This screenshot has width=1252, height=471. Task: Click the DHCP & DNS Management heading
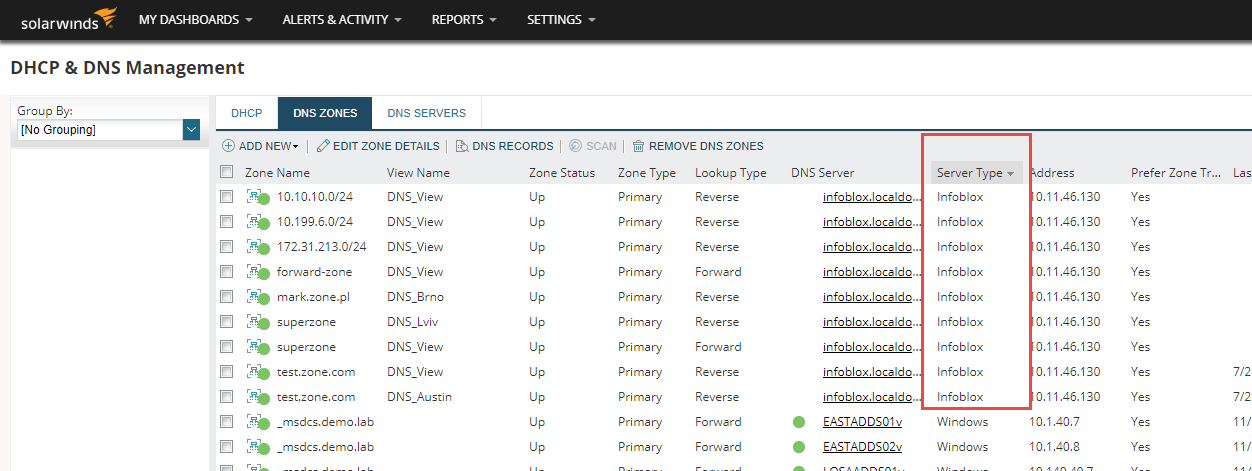pyautogui.click(x=127, y=68)
